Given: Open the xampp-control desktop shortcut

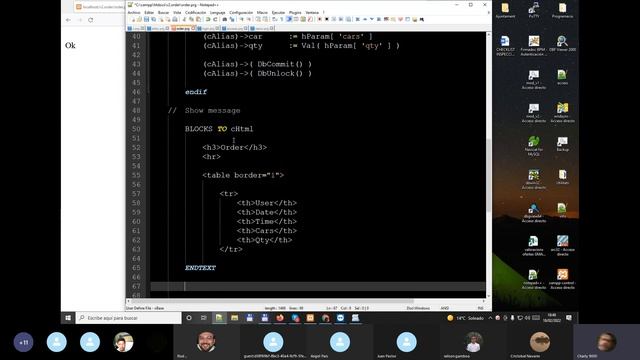Looking at the screenshot, I should (x=562, y=279).
